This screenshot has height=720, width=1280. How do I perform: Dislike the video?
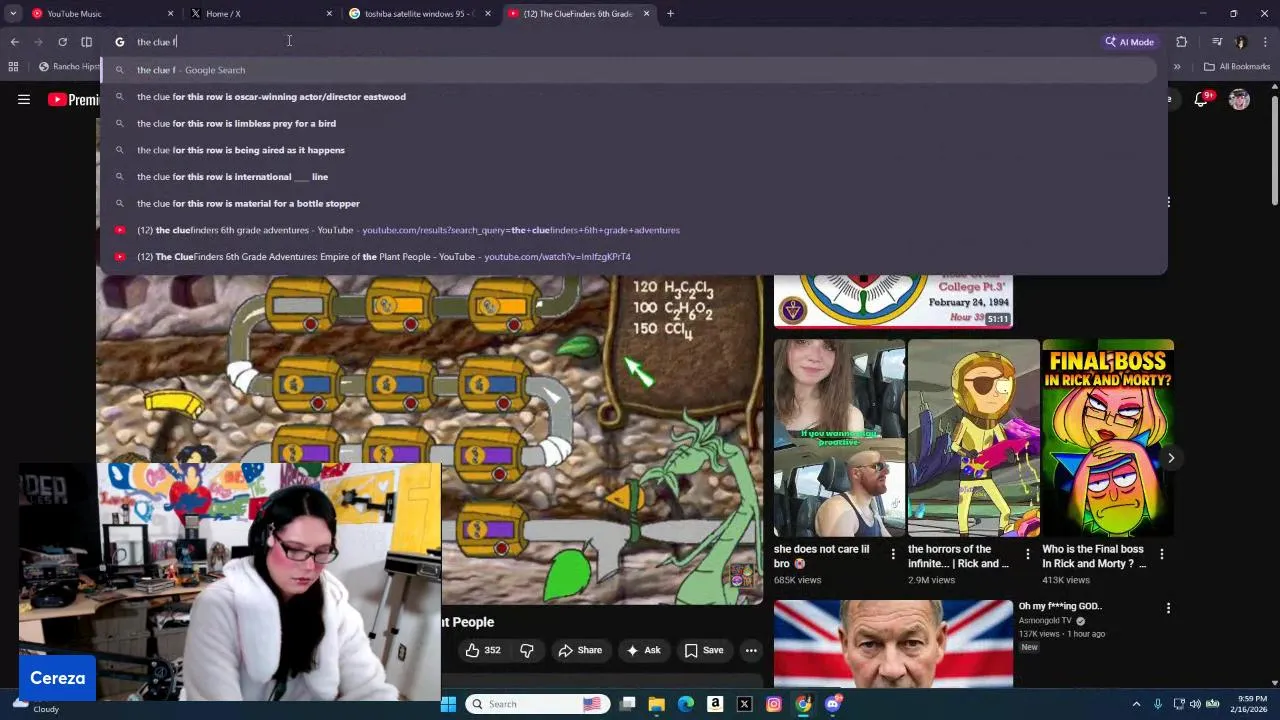coord(527,650)
